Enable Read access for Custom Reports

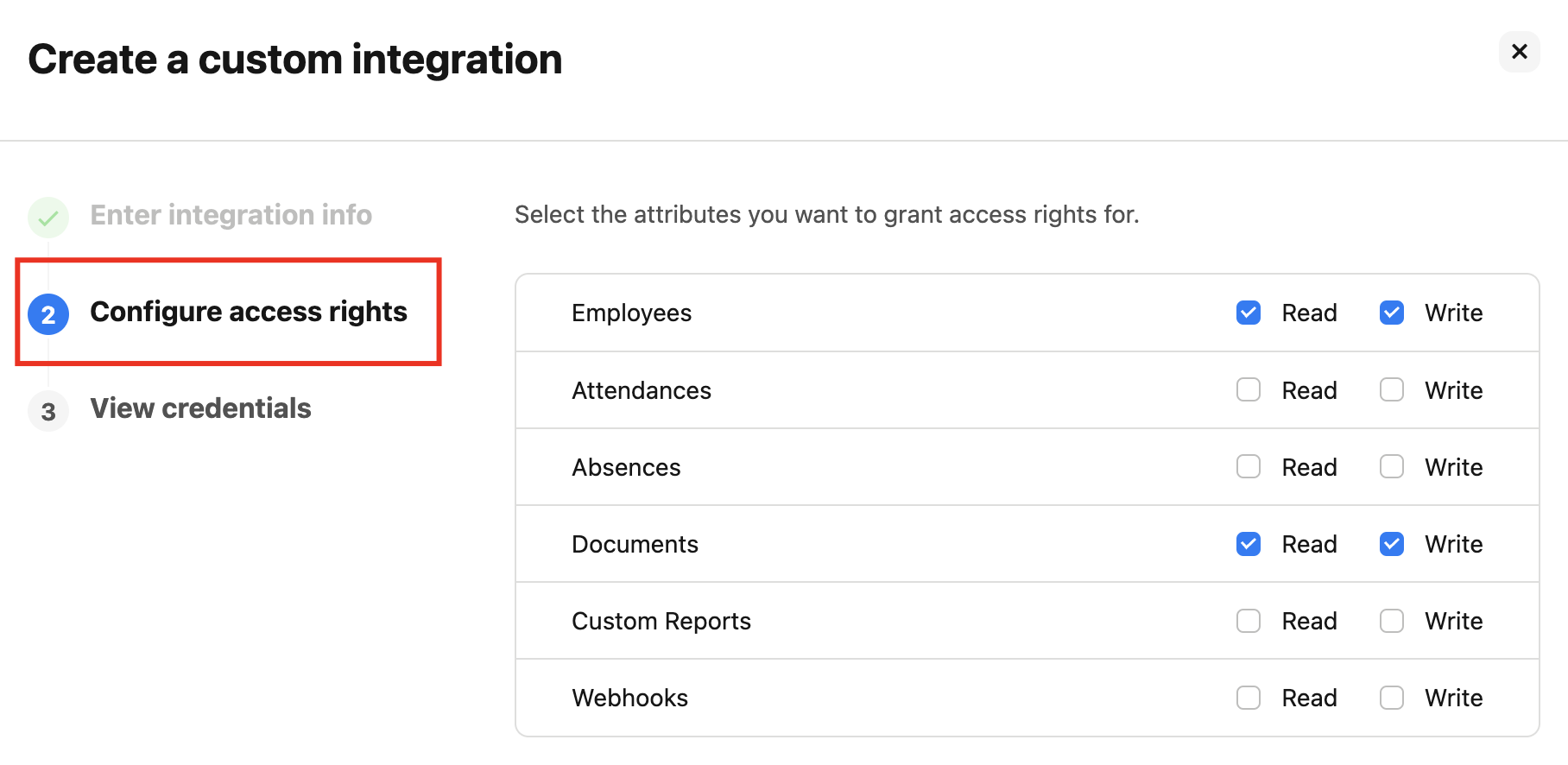(x=1248, y=620)
